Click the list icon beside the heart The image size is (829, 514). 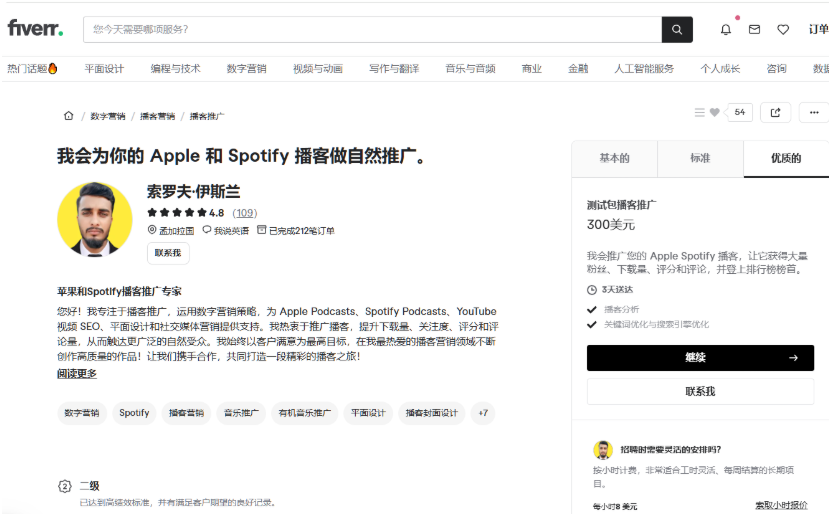tap(699, 112)
